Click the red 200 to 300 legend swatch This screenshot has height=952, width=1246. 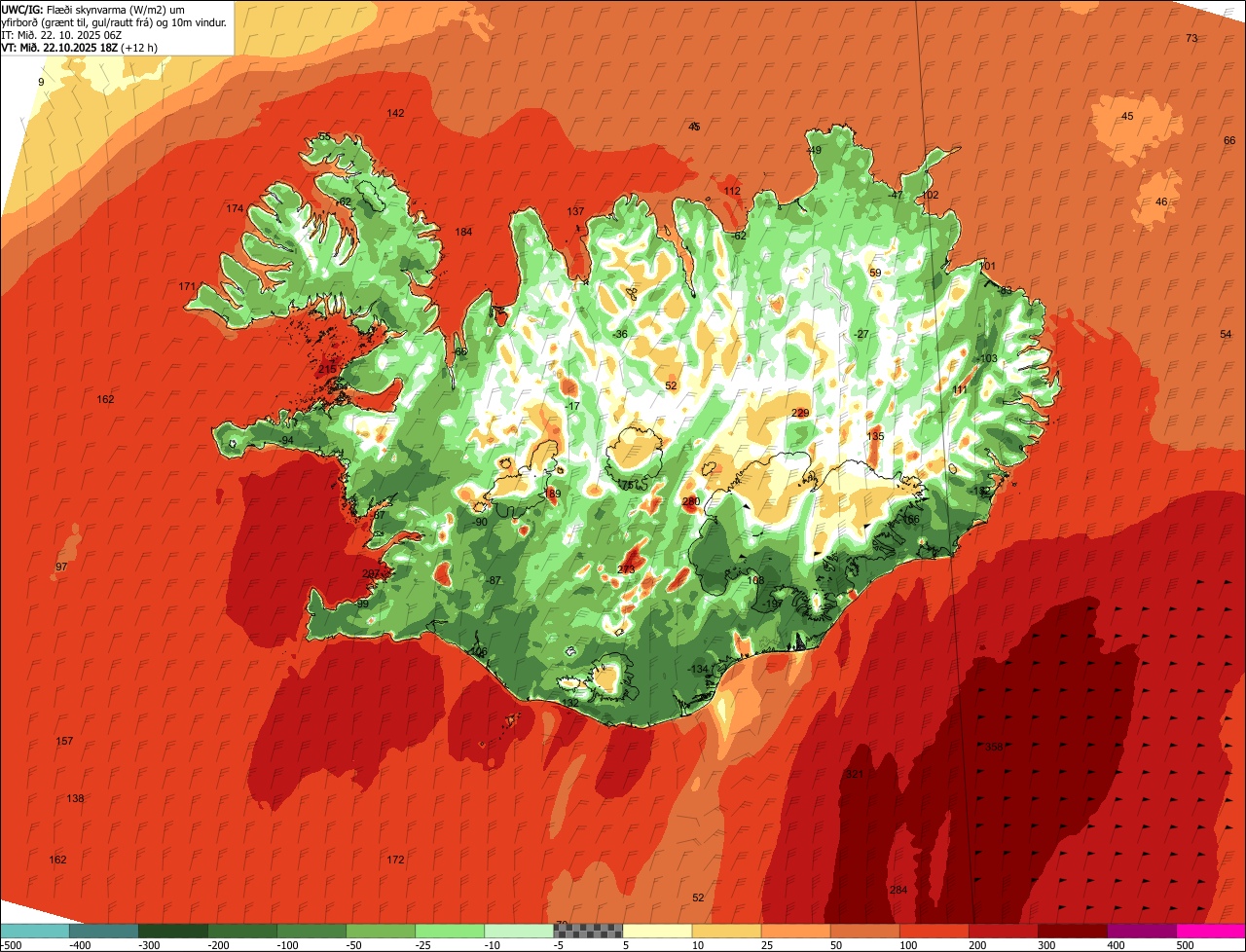point(1003,931)
